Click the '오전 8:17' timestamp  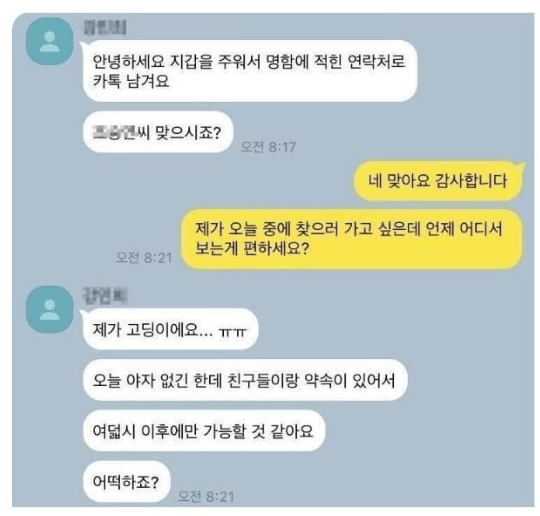268,147
